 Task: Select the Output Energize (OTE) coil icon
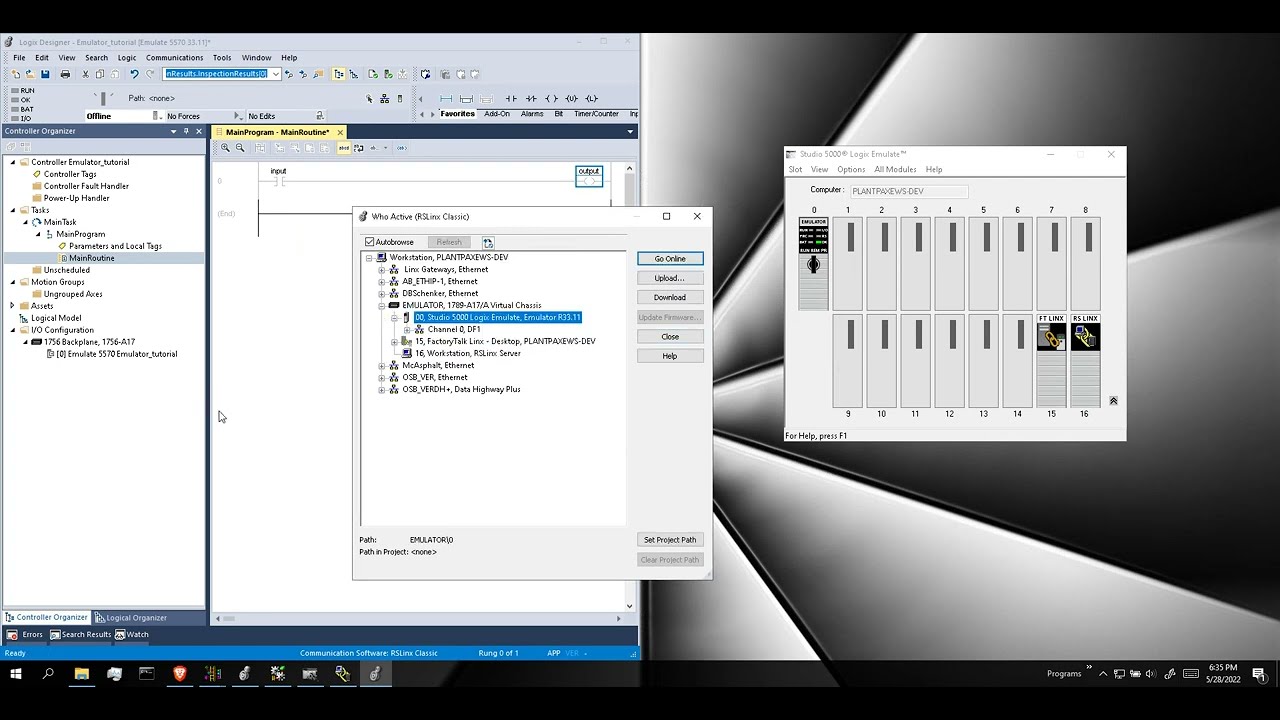551,98
